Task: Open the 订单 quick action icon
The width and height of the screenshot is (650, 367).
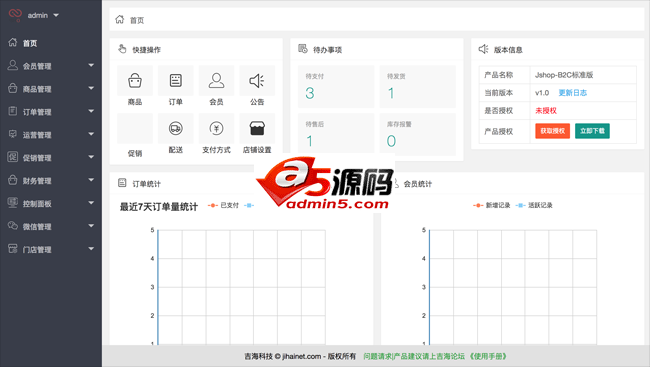Action: pyautogui.click(x=176, y=80)
